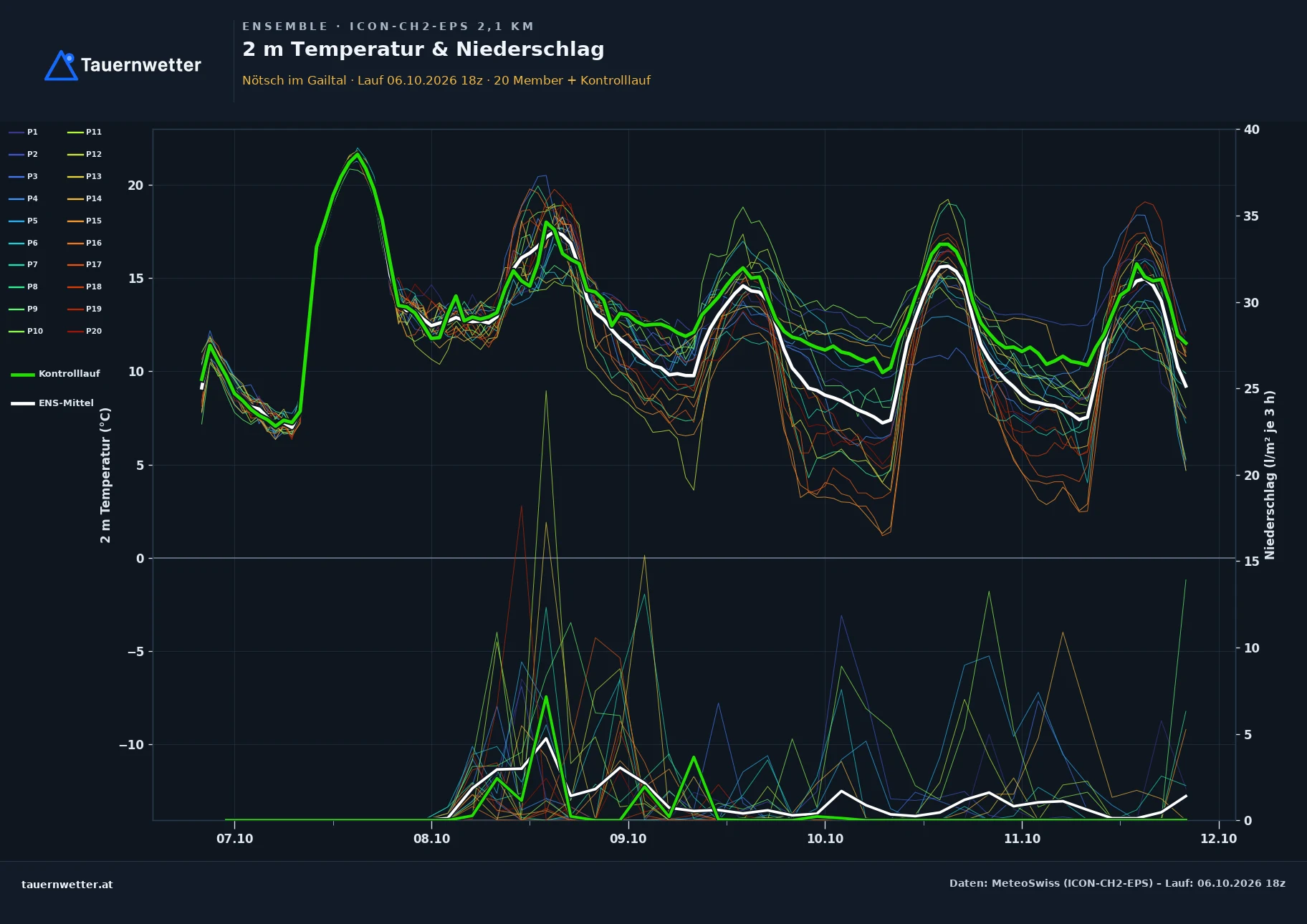Select the P12 legend entry

85,154
